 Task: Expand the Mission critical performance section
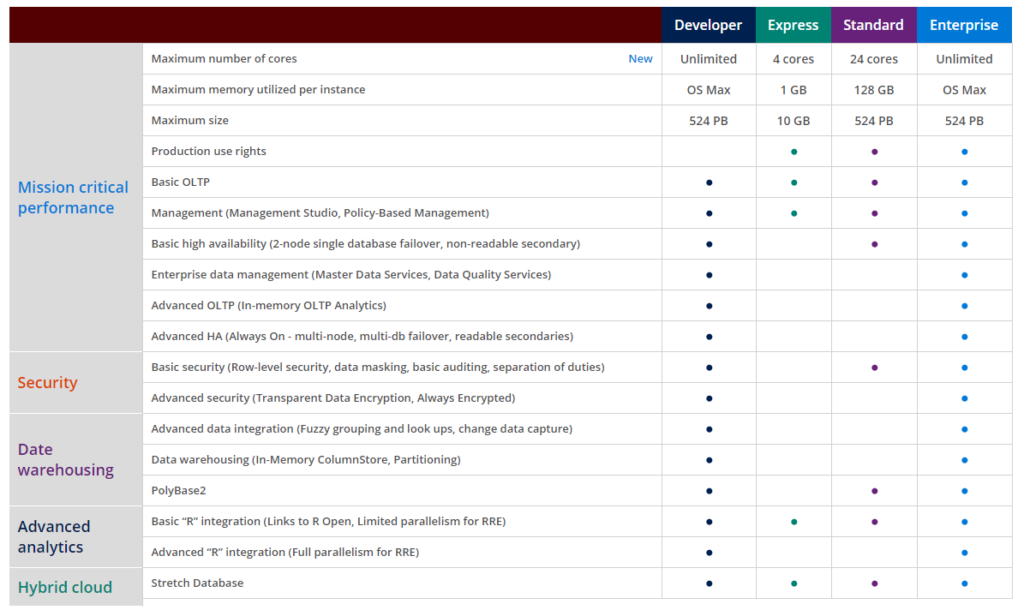[x=73, y=197]
